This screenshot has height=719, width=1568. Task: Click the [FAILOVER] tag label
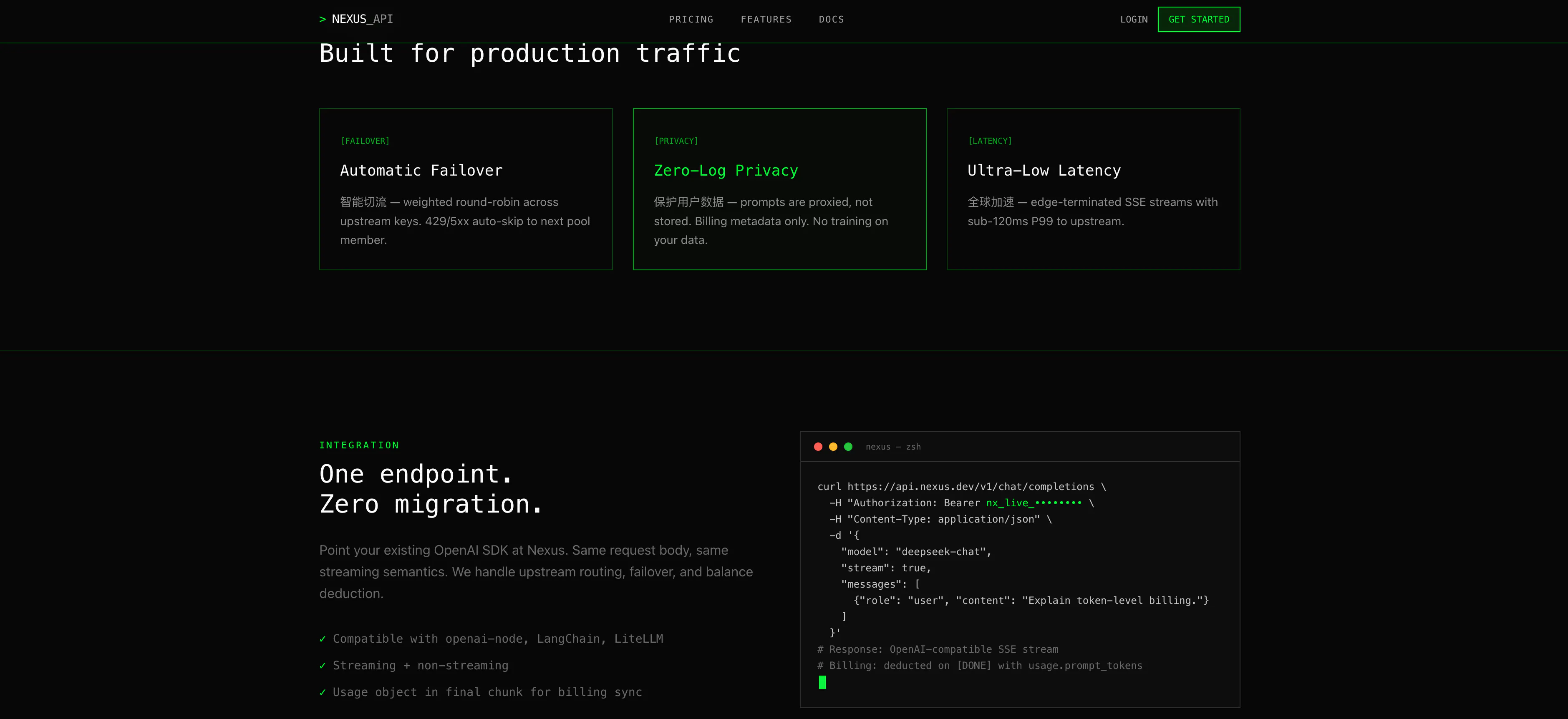365,141
